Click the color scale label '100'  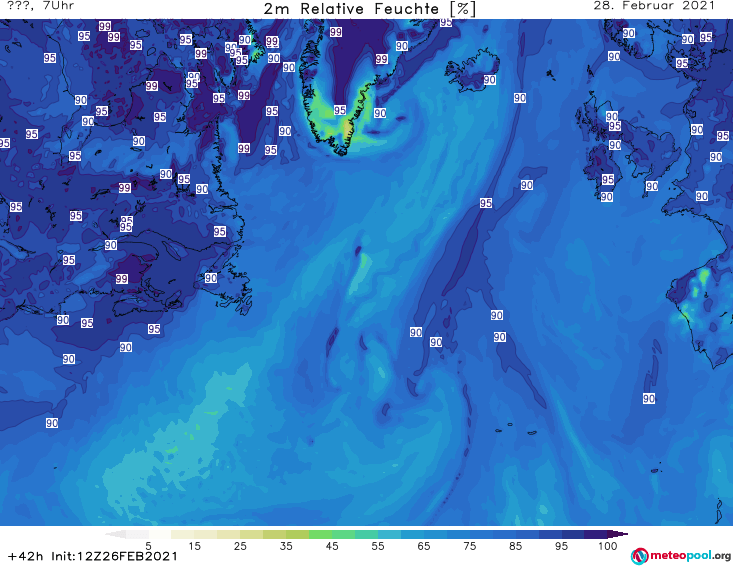608,546
